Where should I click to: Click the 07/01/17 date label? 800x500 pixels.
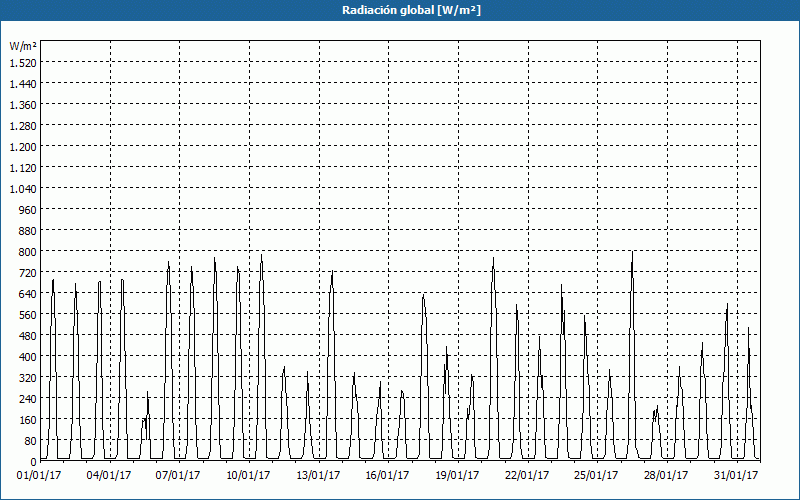pos(178,476)
